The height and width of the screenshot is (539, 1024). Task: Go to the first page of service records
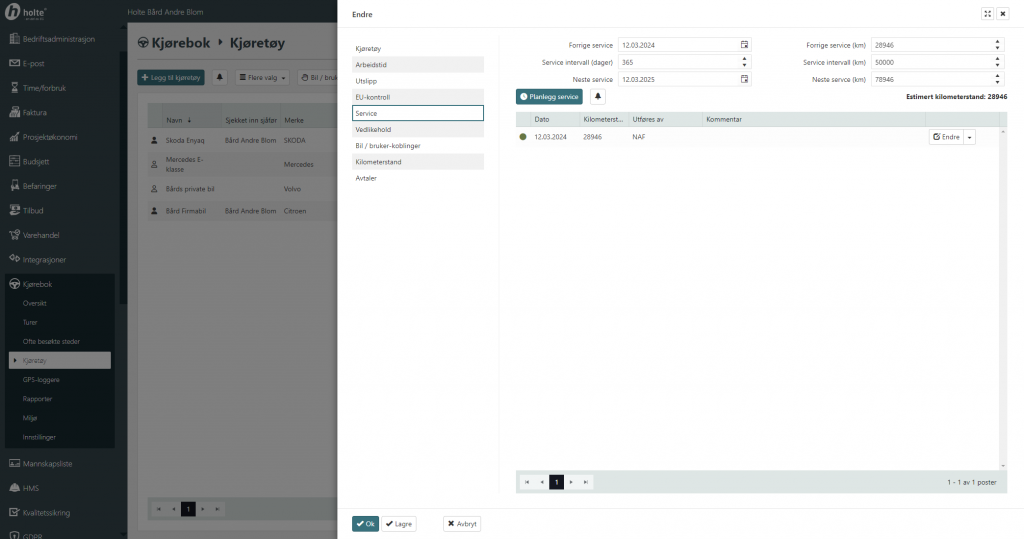(527, 482)
